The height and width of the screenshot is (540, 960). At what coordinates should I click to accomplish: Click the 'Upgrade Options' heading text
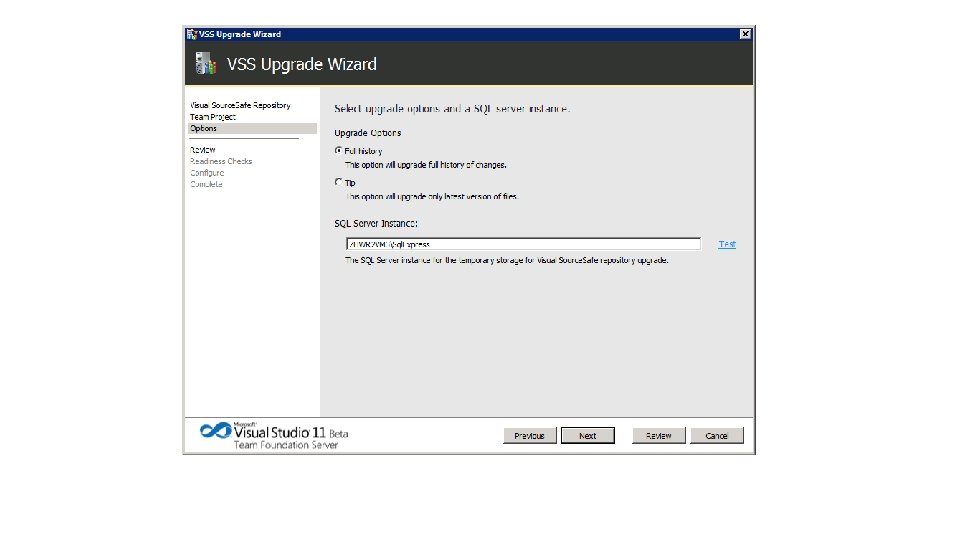(368, 133)
